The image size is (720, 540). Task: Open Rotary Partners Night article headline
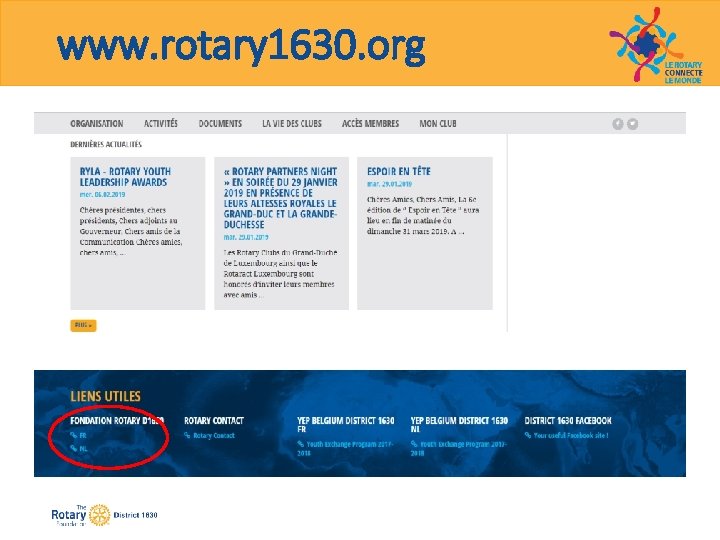coord(281,198)
